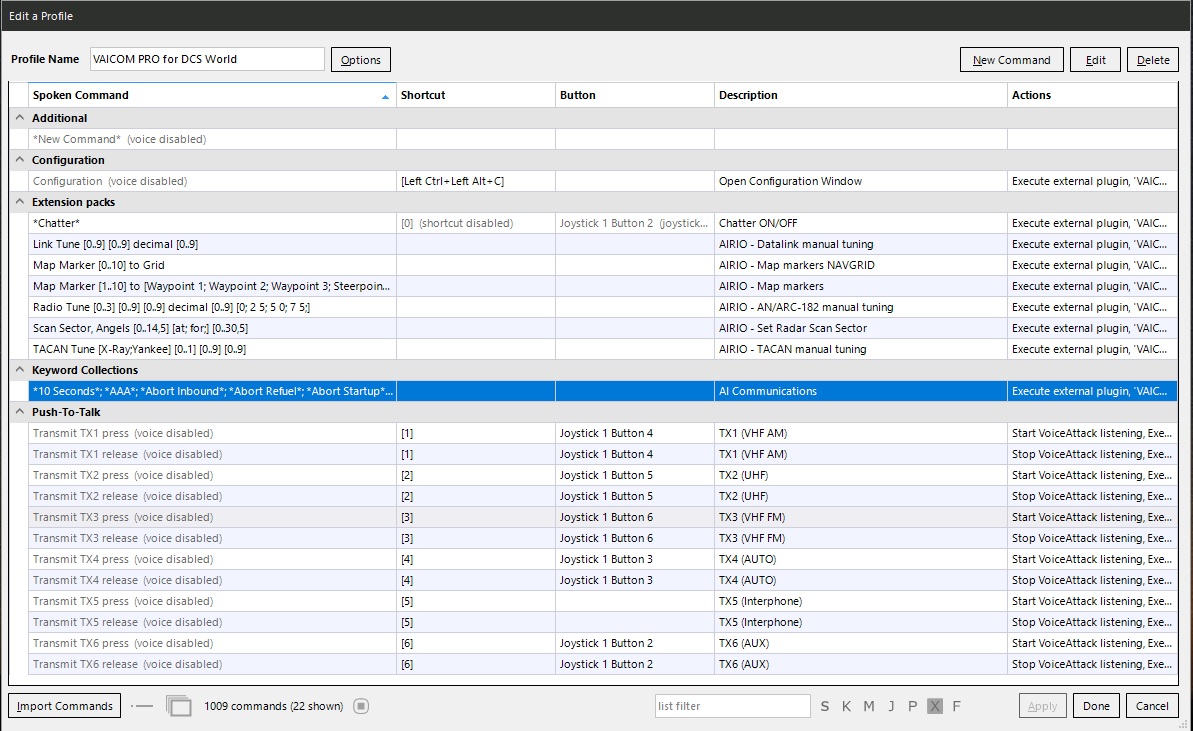Toggle the F filter letter
Screen dimensions: 1193x731
coord(956,706)
